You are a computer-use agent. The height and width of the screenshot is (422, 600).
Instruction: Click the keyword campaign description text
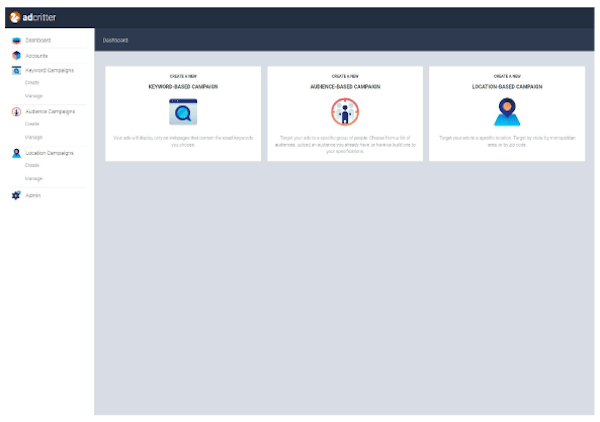(183, 141)
